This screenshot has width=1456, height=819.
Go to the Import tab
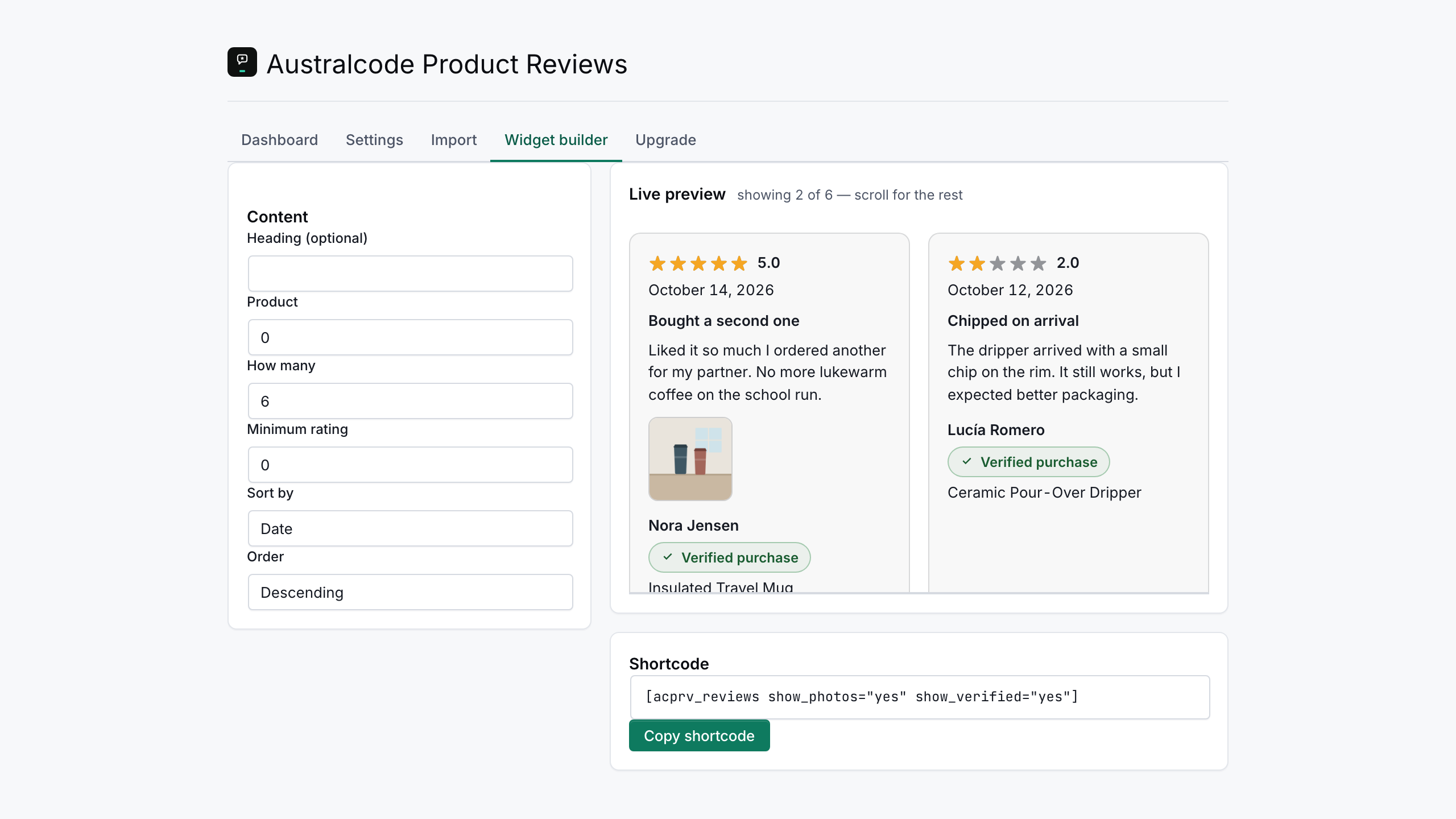[453, 140]
